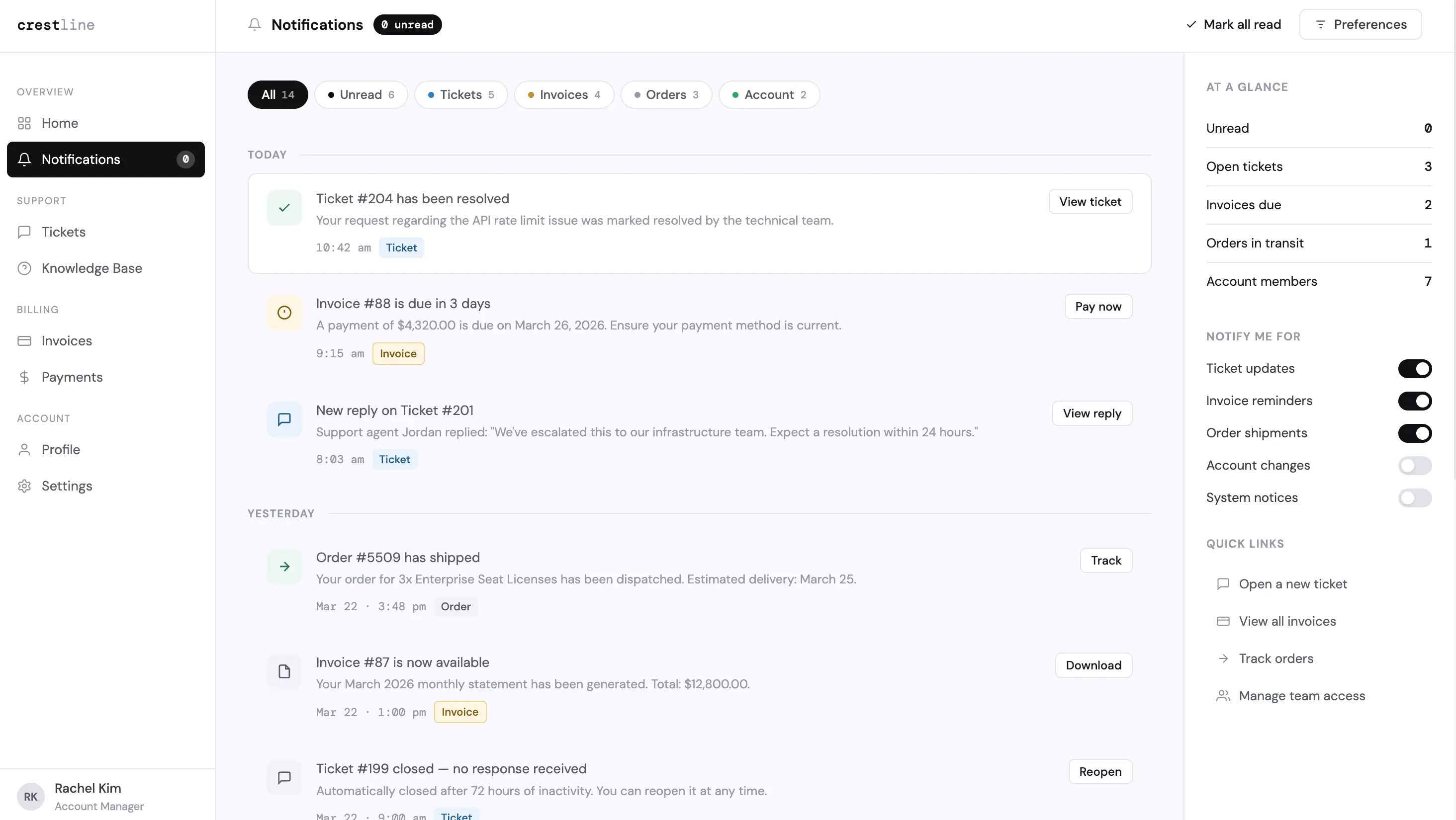The image size is (1456, 820).
Task: Click the Orders in transit row
Action: coord(1319,244)
